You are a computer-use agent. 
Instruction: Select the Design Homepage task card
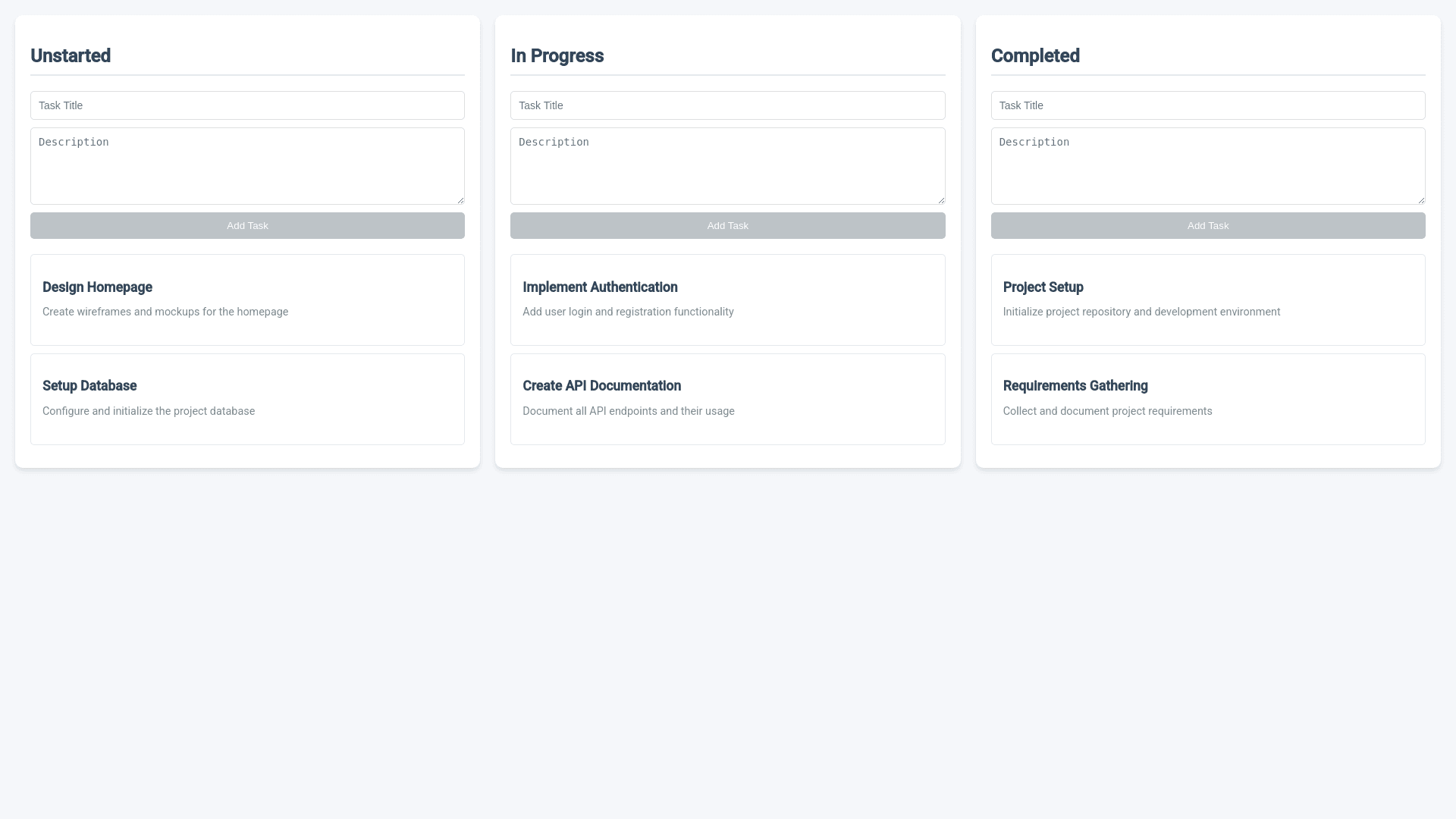click(247, 300)
